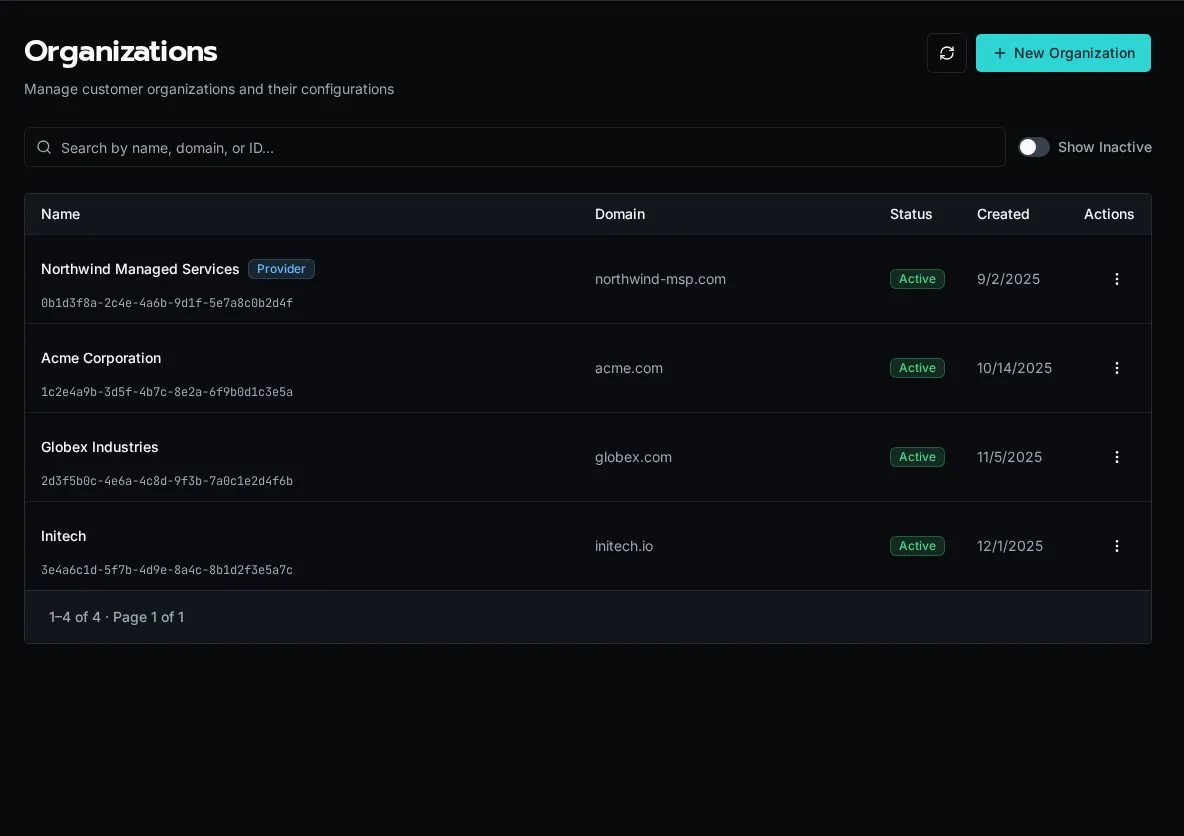Click created date 12/1/2025

[1010, 546]
